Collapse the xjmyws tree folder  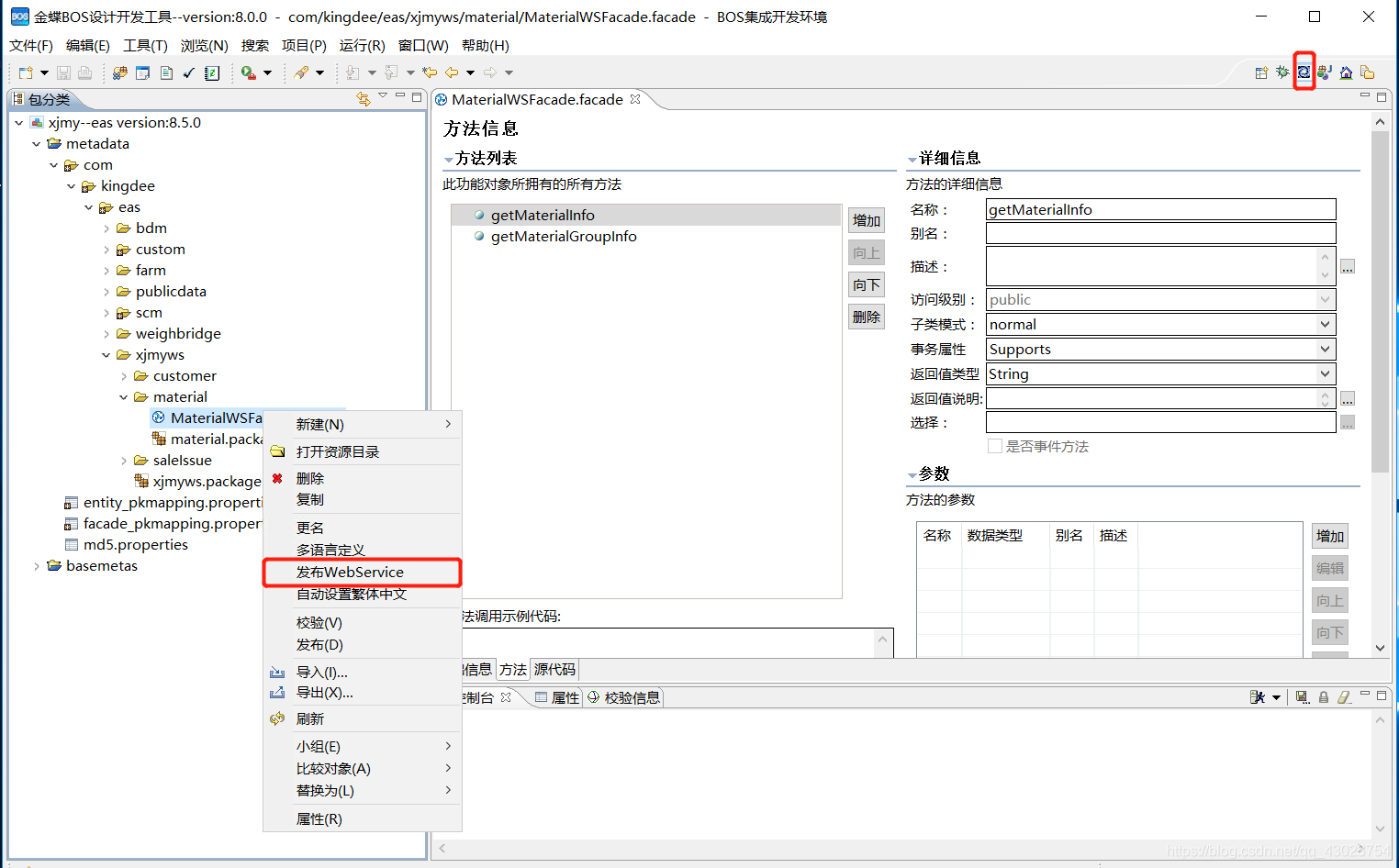106,355
